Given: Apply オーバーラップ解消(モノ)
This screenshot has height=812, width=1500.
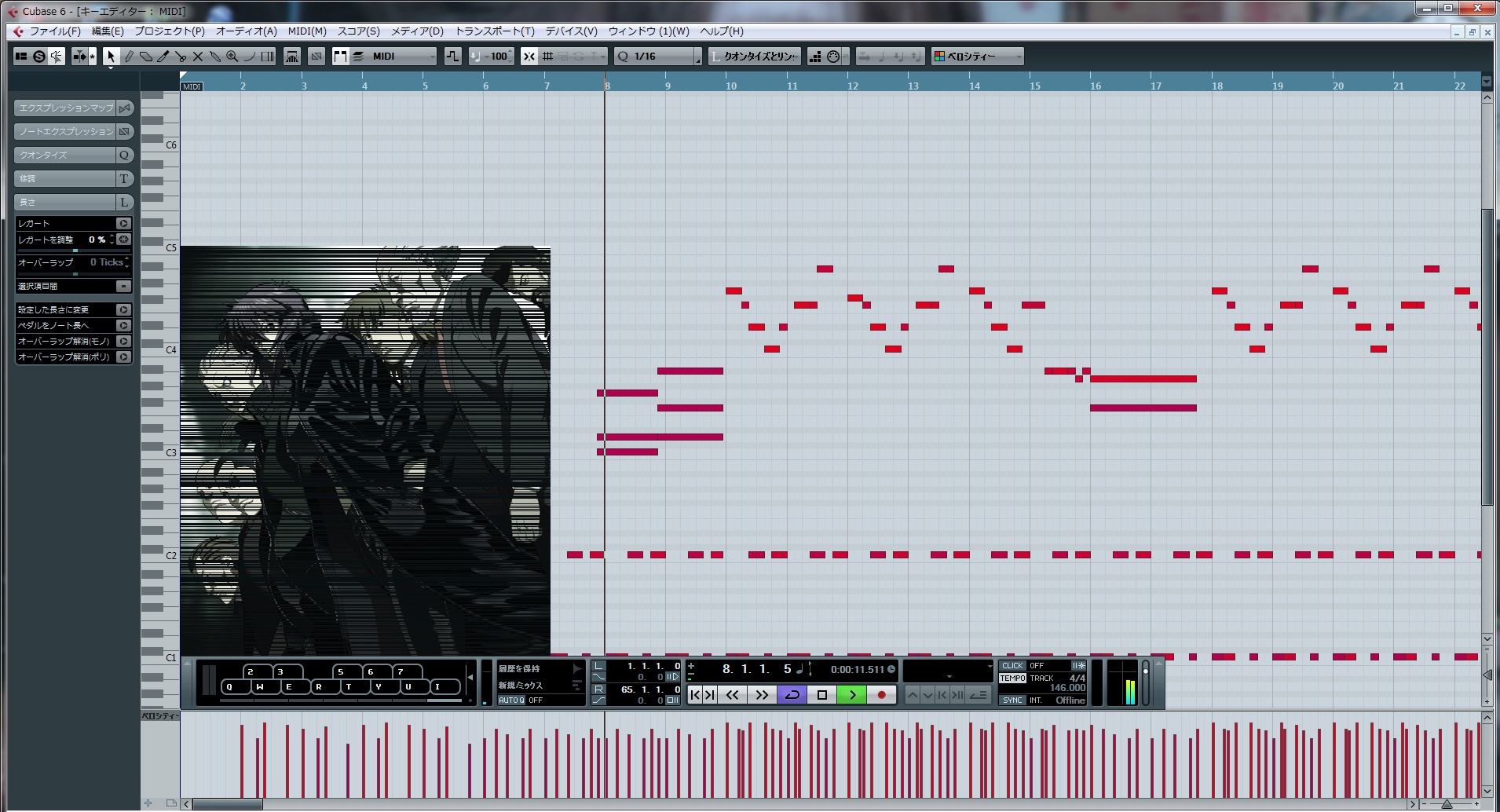Looking at the screenshot, I should [123, 341].
